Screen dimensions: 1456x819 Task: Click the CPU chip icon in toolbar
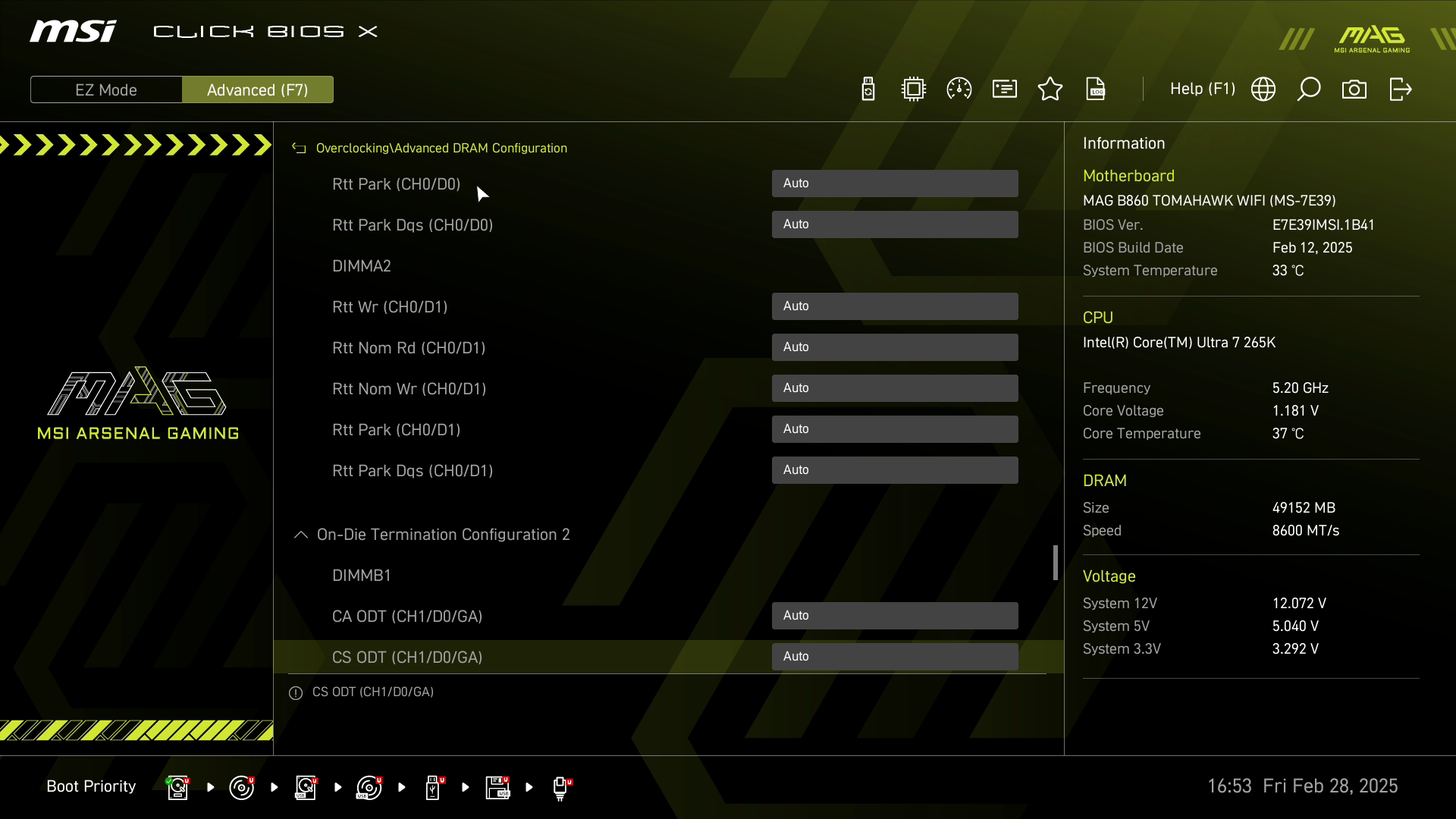coord(914,89)
